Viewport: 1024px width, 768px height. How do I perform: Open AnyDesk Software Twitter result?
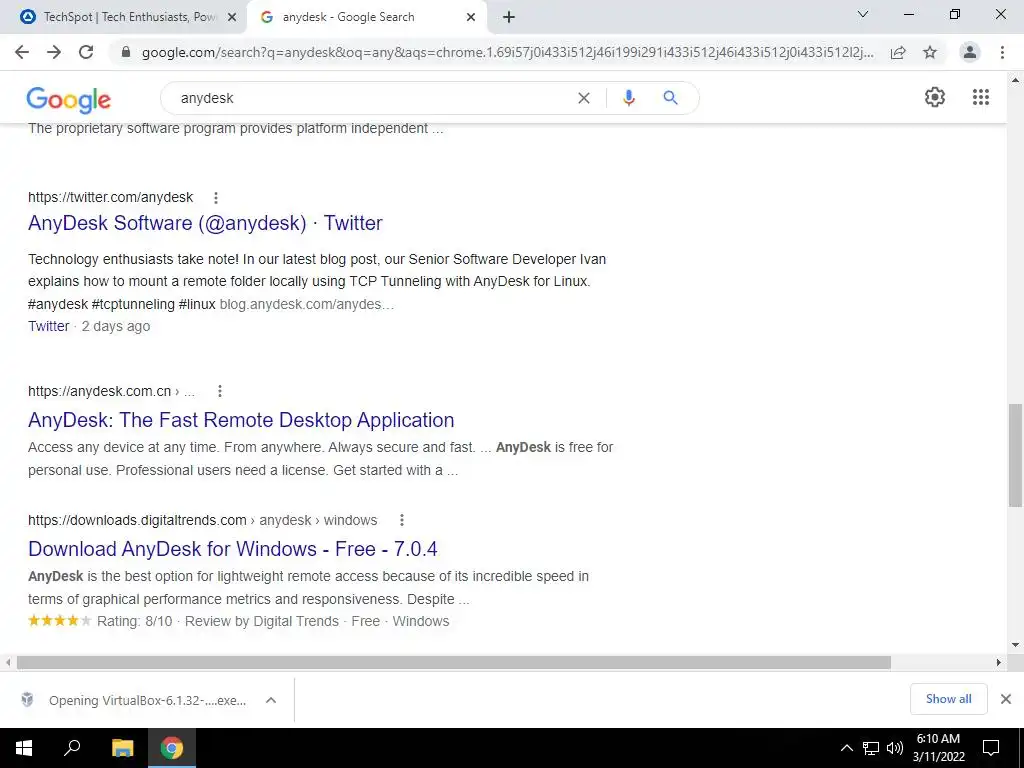(x=205, y=223)
